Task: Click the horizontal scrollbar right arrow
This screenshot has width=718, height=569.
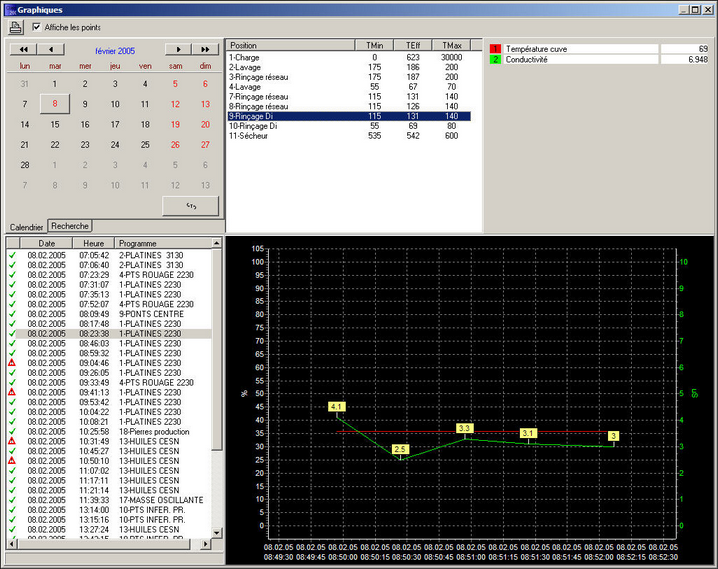Action: [206, 544]
